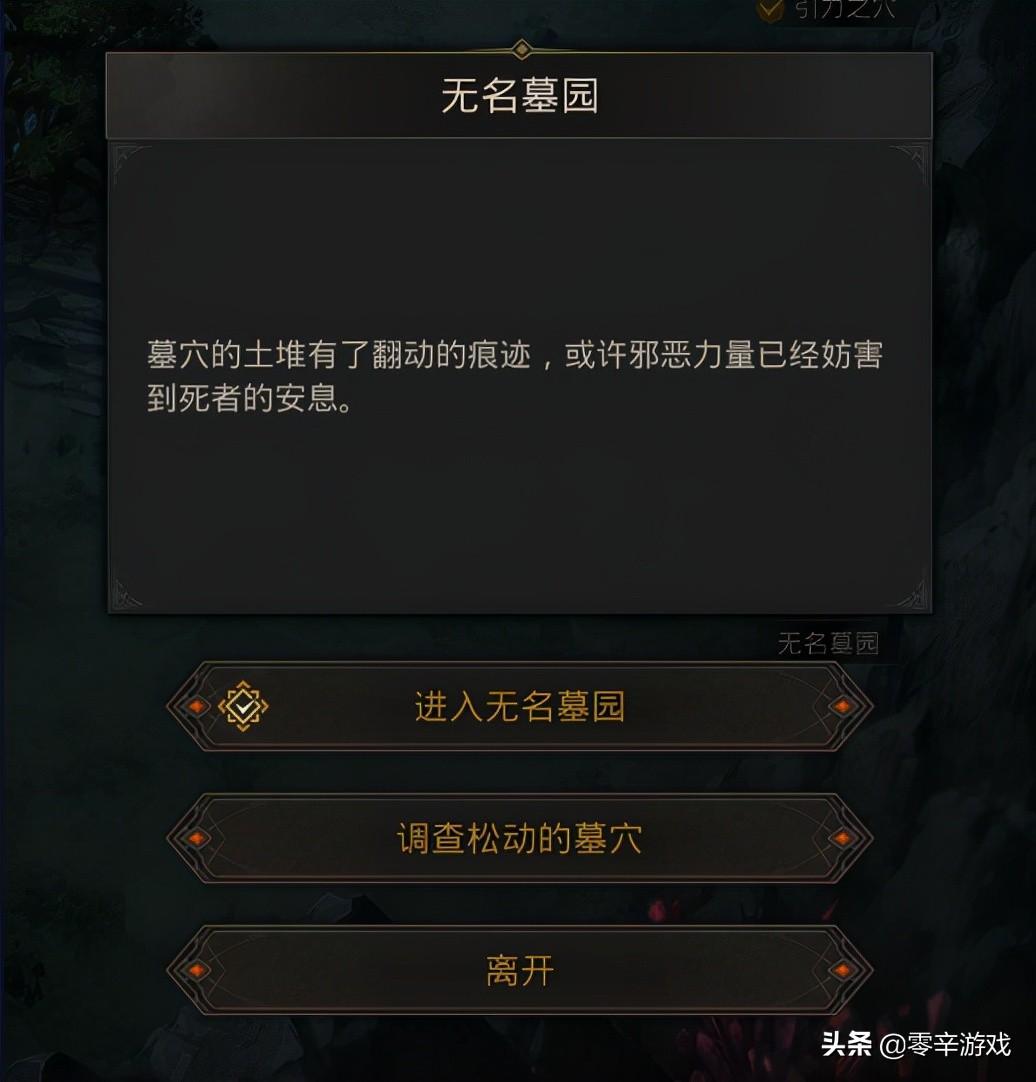Click gold diamond ornament atop the dialog
The width and height of the screenshot is (1036, 1082).
click(x=522, y=49)
